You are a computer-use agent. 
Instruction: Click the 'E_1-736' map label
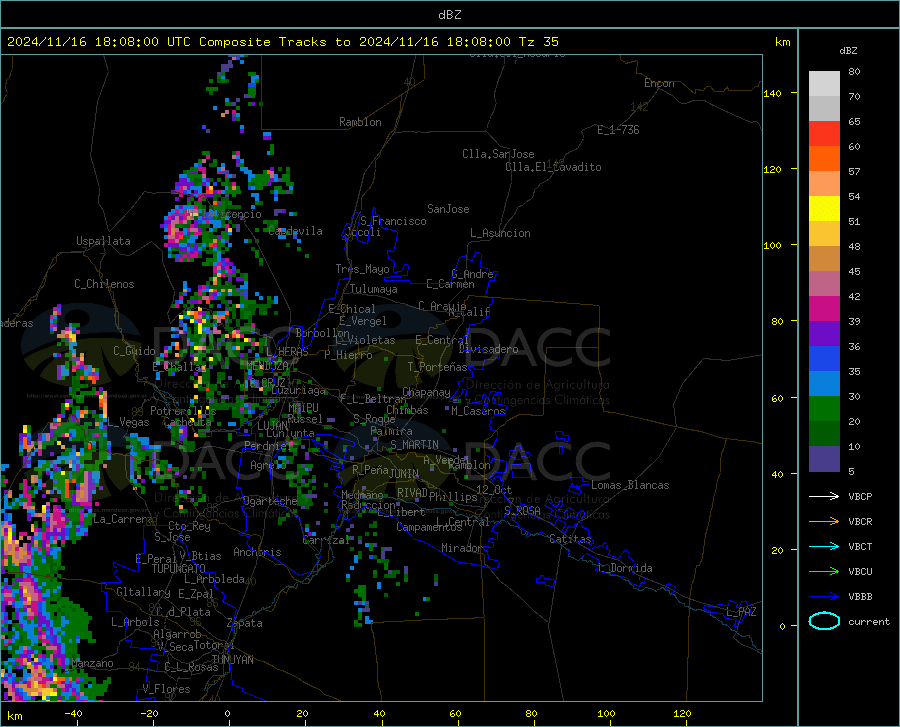tap(618, 130)
